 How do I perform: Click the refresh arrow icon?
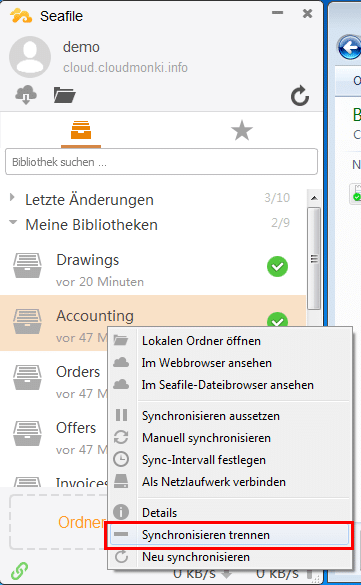coord(300,96)
